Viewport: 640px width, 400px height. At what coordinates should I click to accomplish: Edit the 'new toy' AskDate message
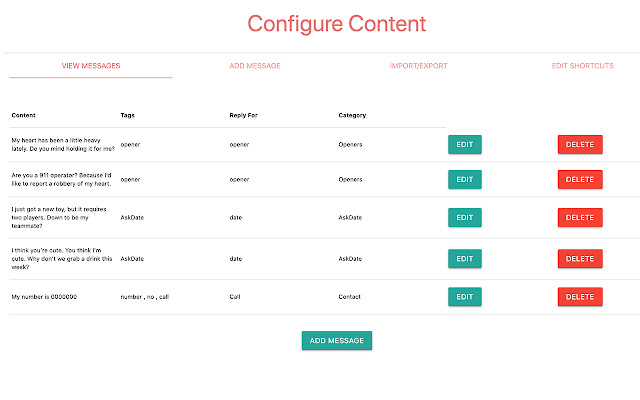click(x=464, y=218)
